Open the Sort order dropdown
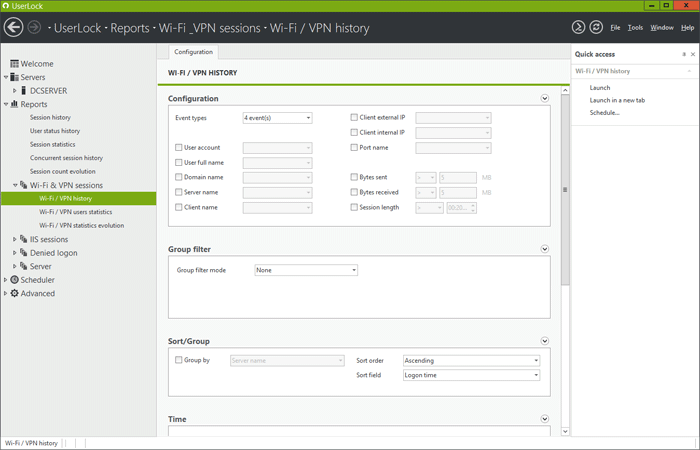Viewport: 700px width, 450px height. [x=471, y=361]
